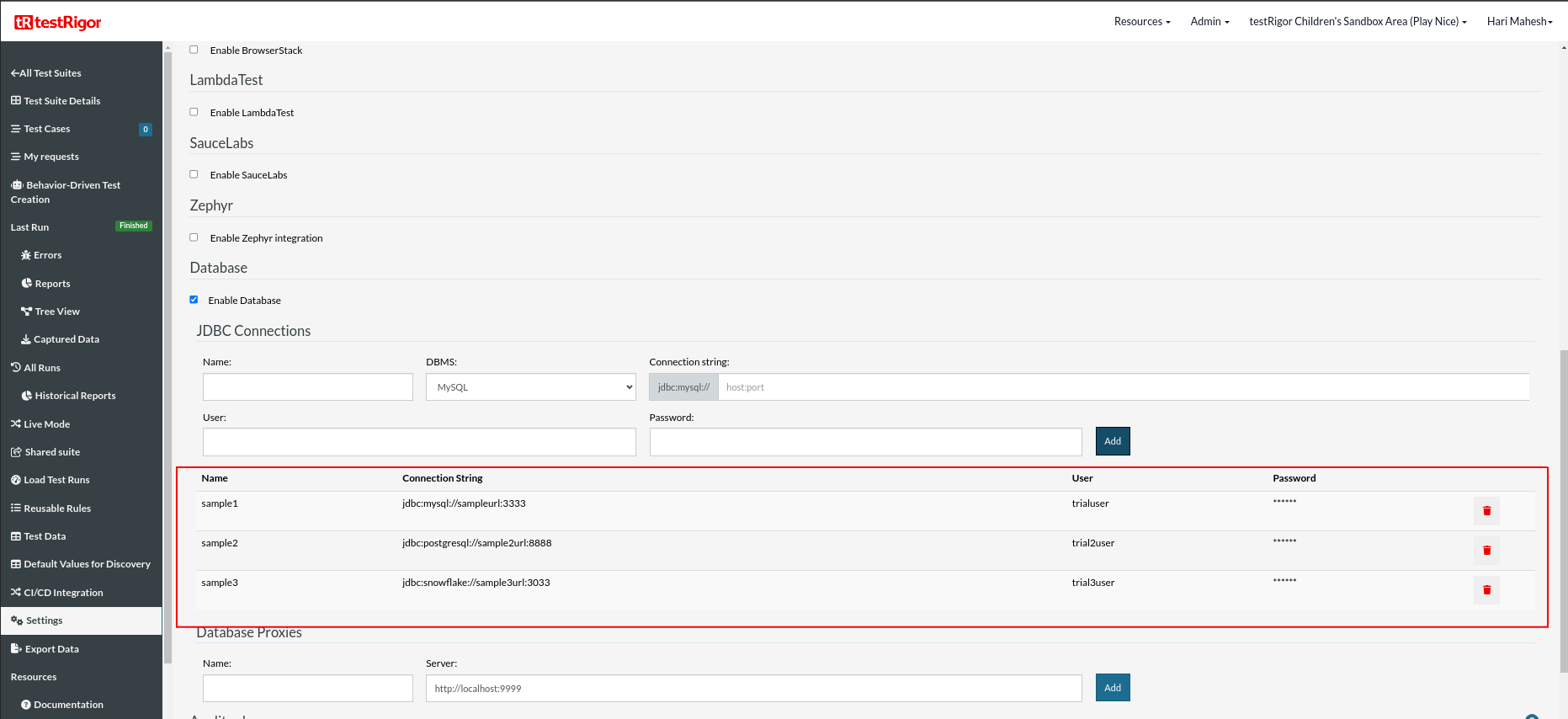The width and height of the screenshot is (1568, 719).
Task: Open the DBMS MySQL dropdown
Action: [x=530, y=387]
